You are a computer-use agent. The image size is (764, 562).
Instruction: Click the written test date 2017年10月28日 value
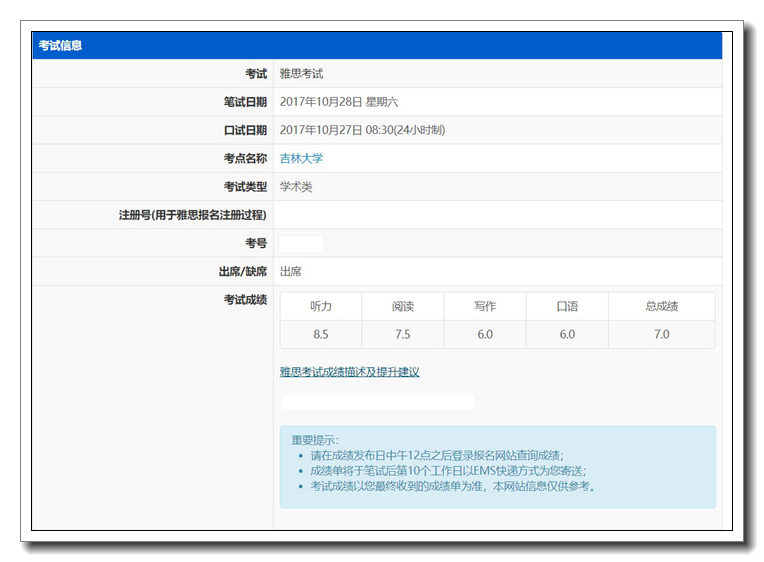tap(339, 102)
